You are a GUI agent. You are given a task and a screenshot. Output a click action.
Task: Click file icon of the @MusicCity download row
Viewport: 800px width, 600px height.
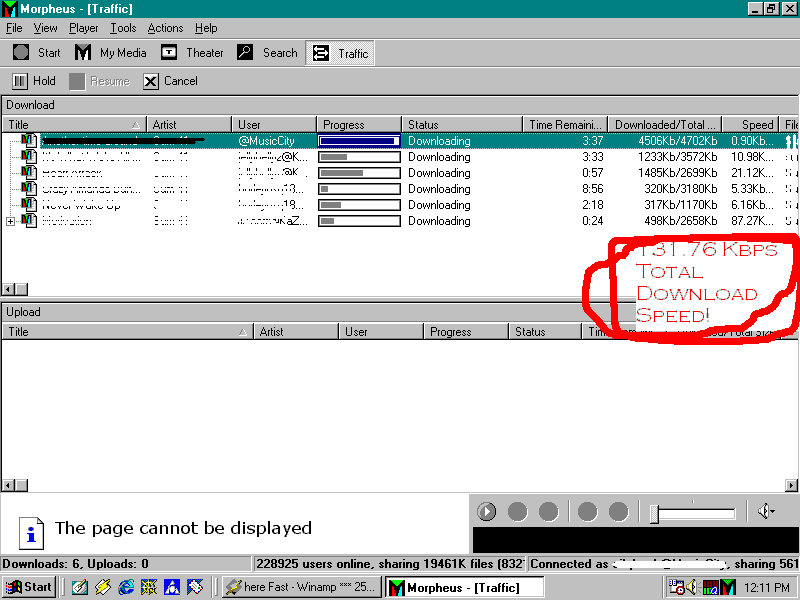coord(29,140)
